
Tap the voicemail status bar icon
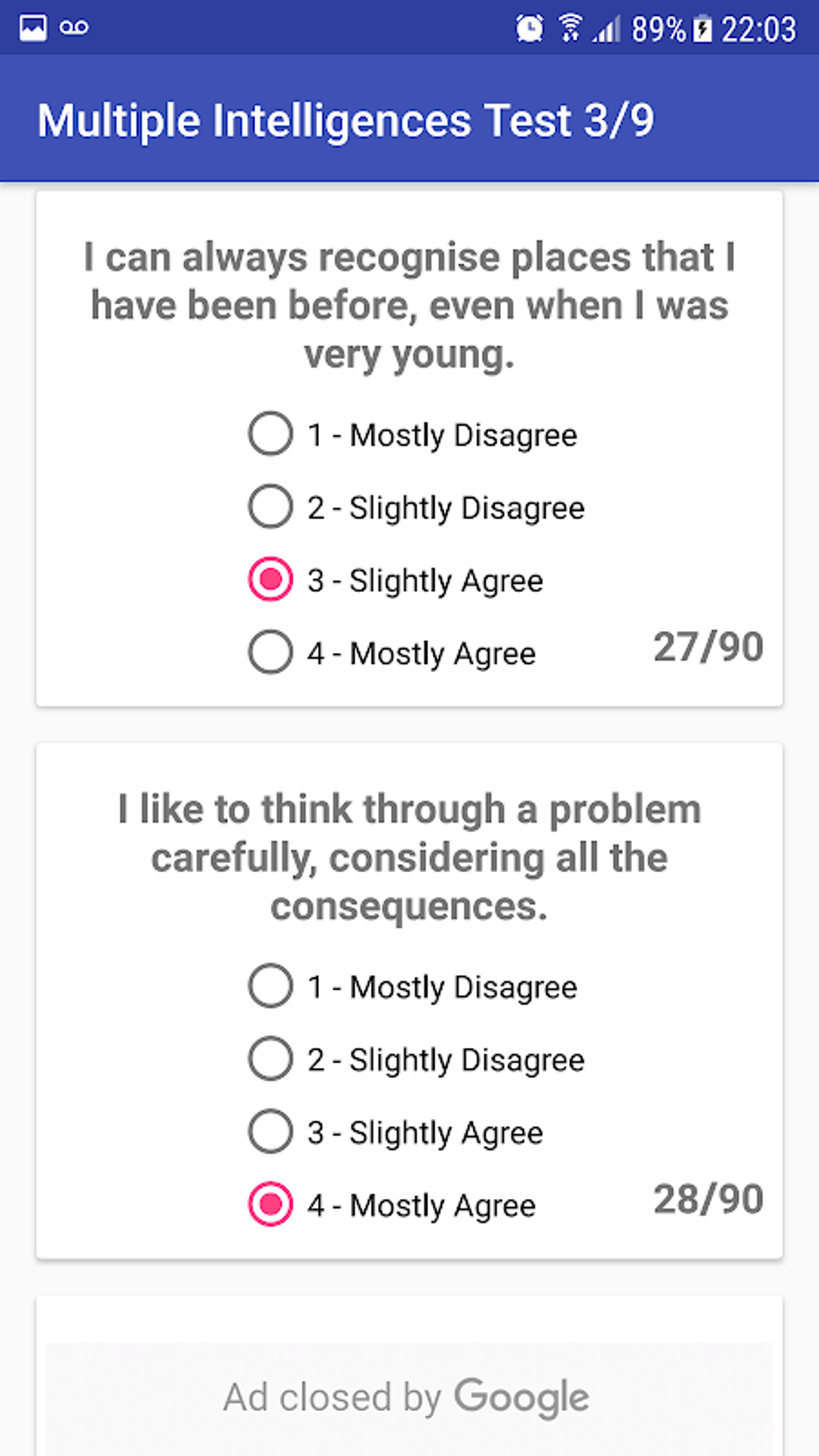74,28
